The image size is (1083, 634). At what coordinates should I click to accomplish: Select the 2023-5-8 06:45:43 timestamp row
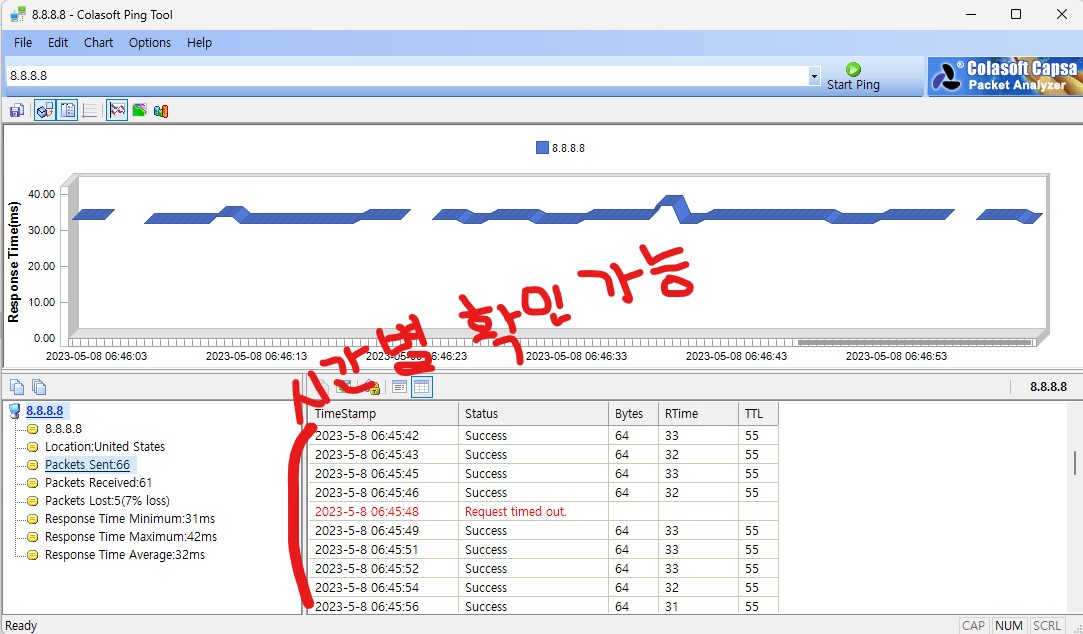543,454
